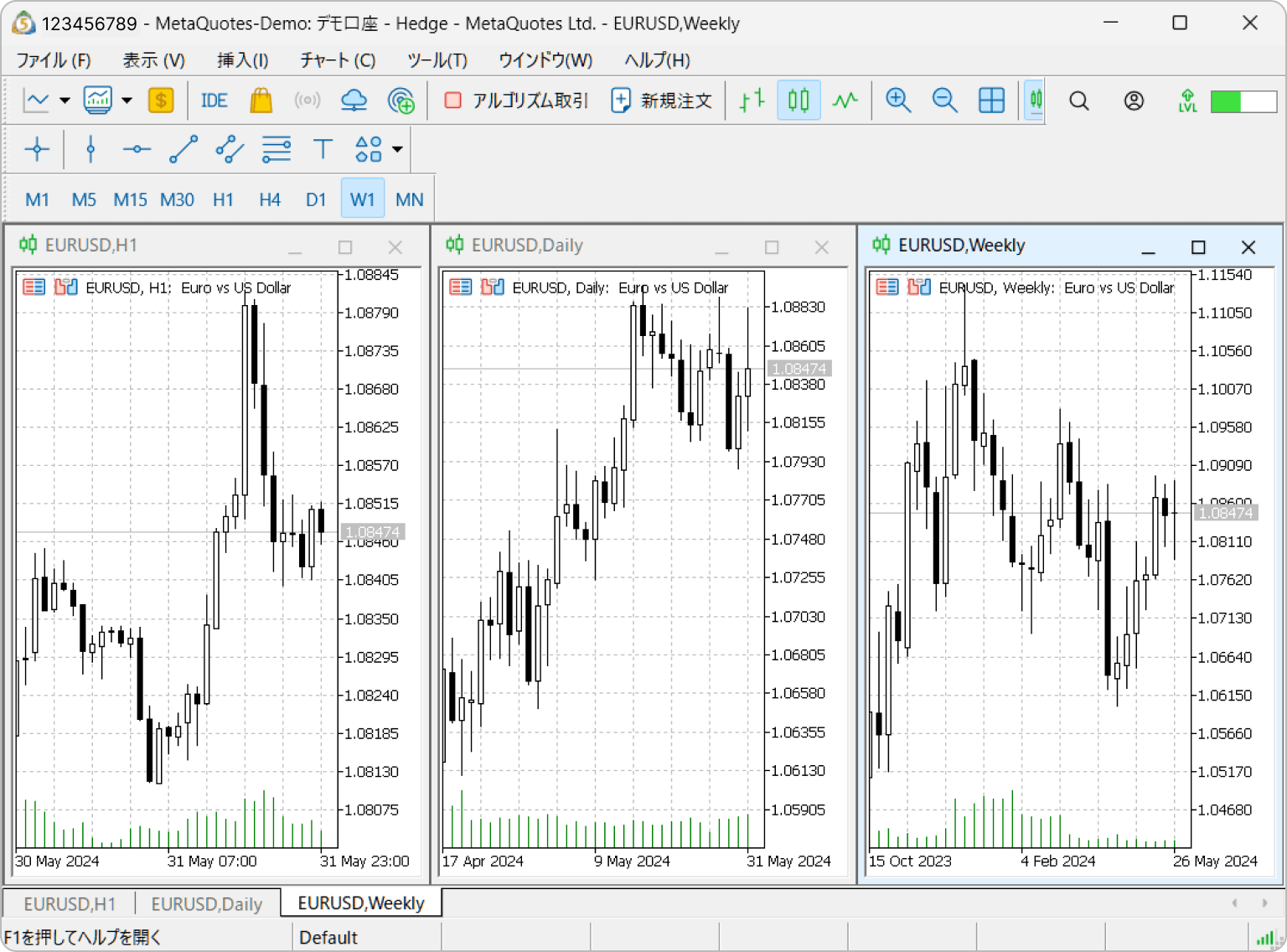Expand the shapes objects dropdown arrow
1287x952 pixels.
pyautogui.click(x=397, y=150)
